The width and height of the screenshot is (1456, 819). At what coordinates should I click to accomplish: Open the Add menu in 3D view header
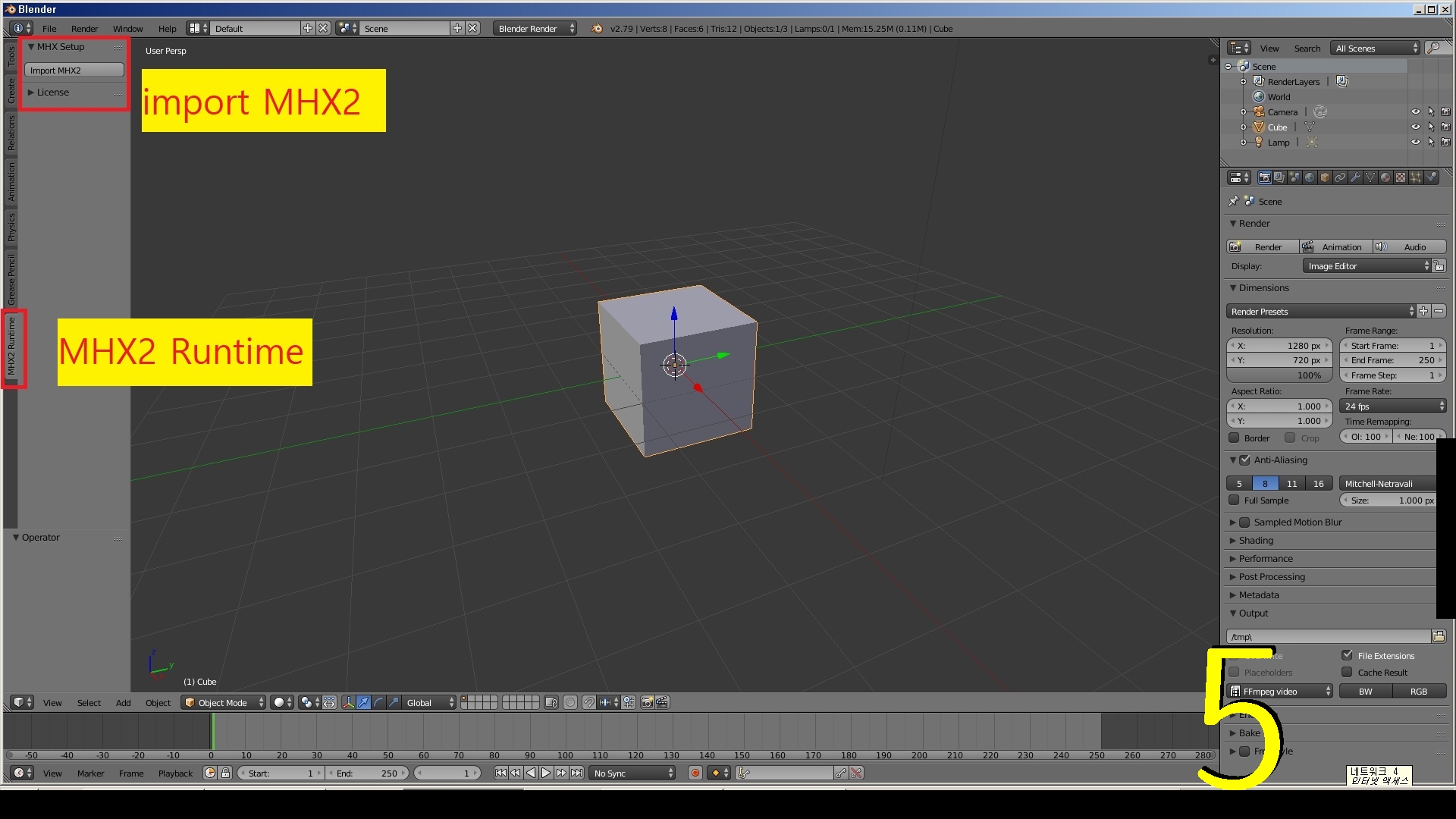click(123, 703)
